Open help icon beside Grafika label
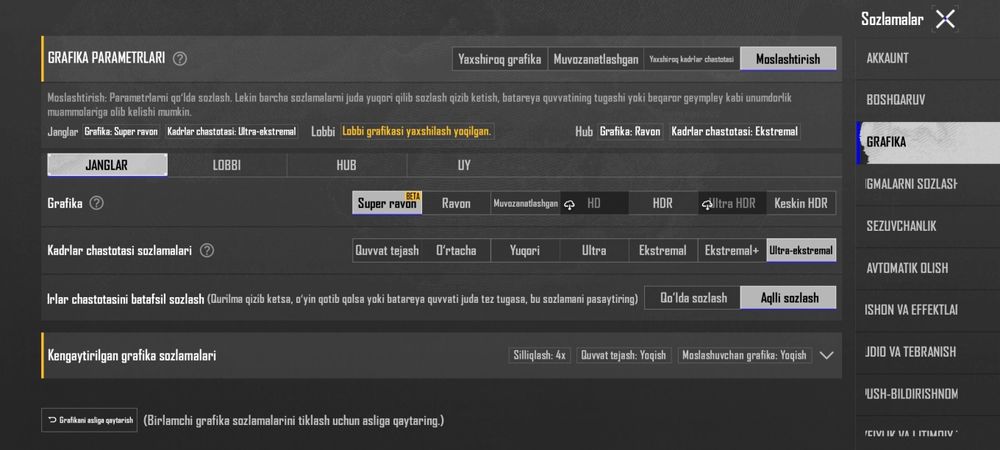This screenshot has height=450, width=1000. point(96,203)
